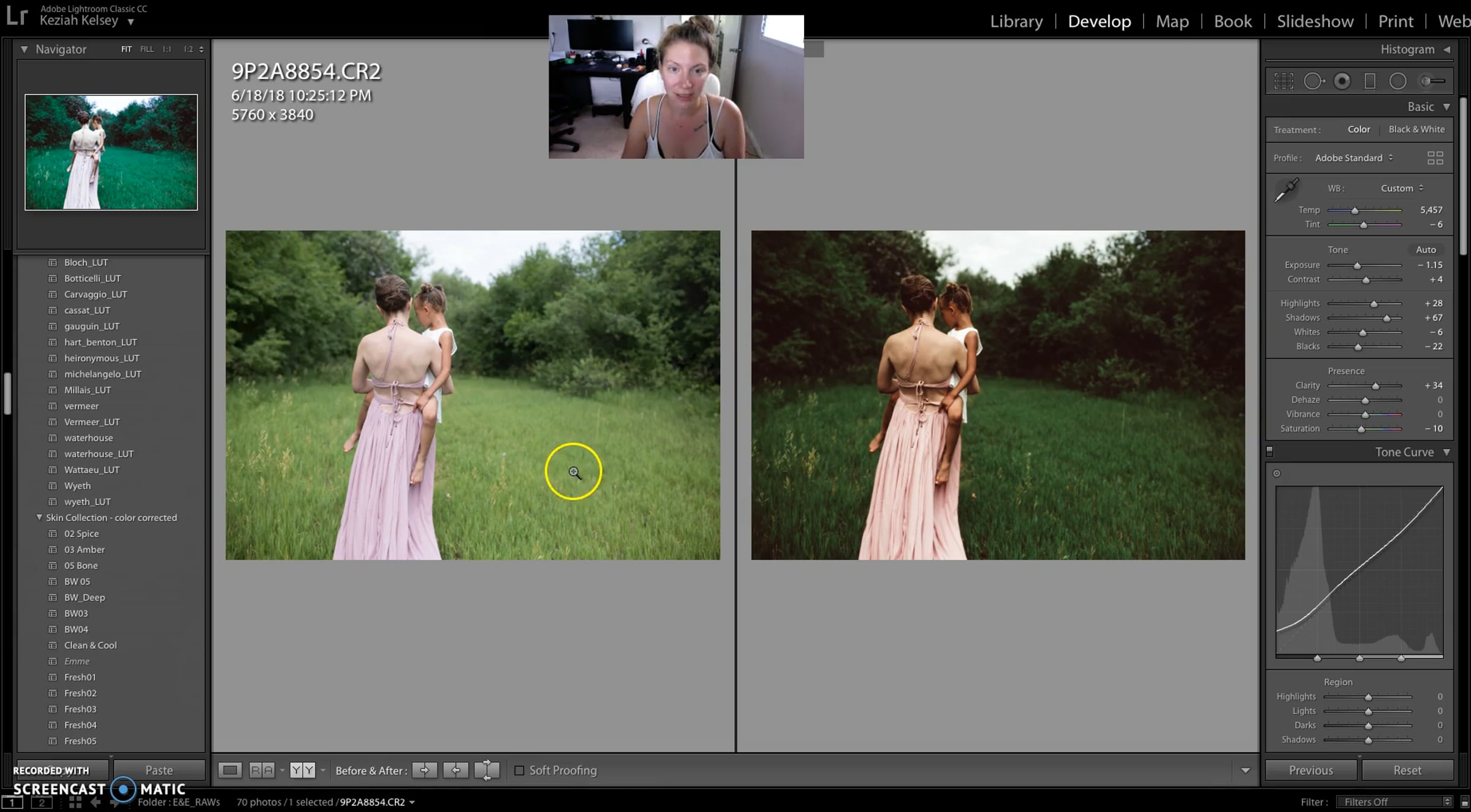Select the Crop Overlay tool
The height and width of the screenshot is (812, 1471).
coord(1283,81)
